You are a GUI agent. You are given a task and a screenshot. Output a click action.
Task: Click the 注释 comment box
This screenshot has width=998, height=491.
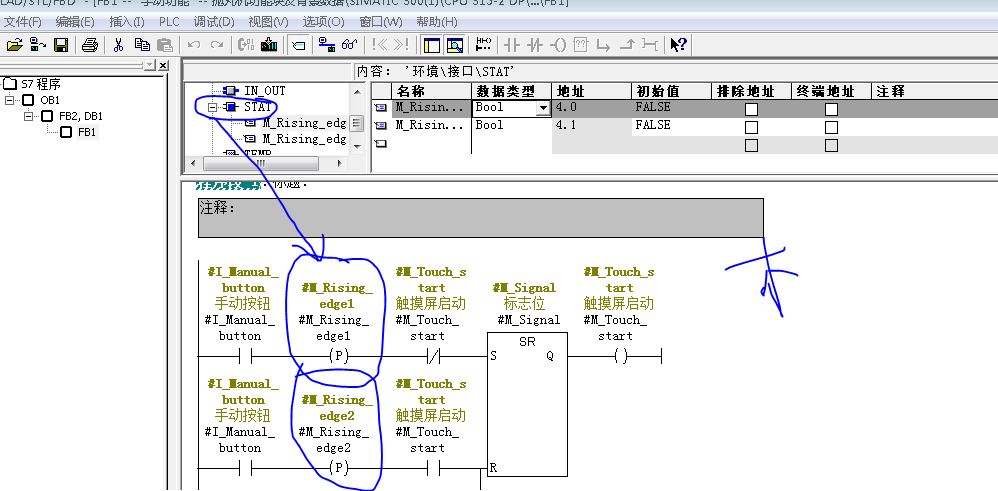pos(481,218)
